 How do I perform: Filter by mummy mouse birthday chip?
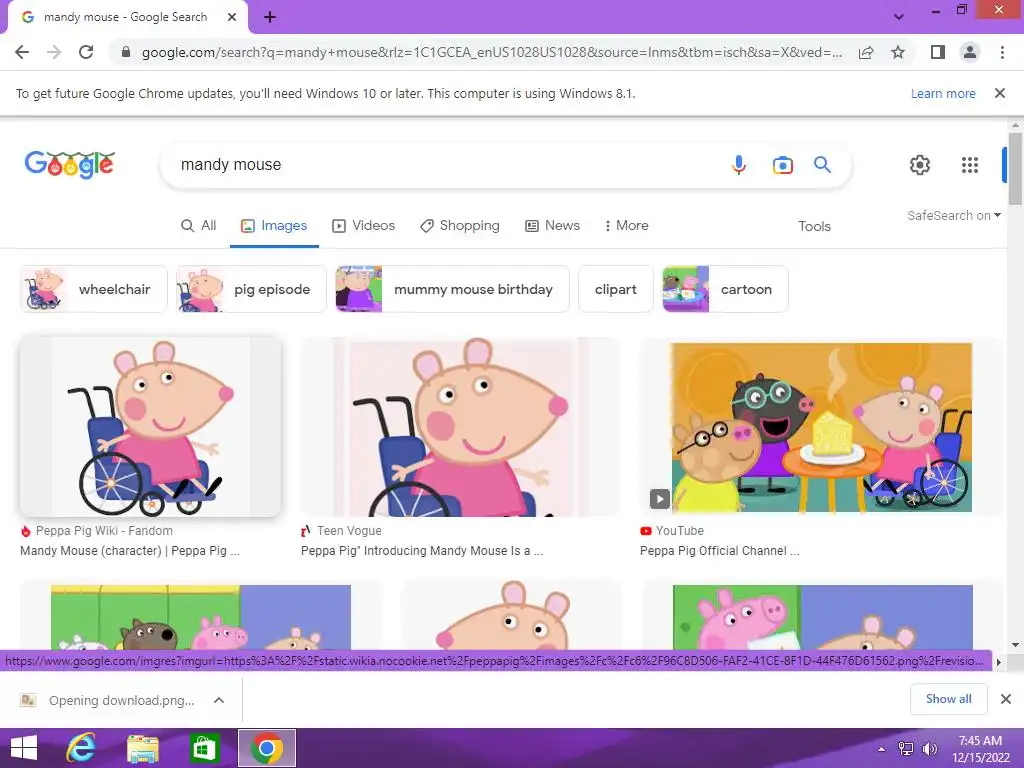452,289
